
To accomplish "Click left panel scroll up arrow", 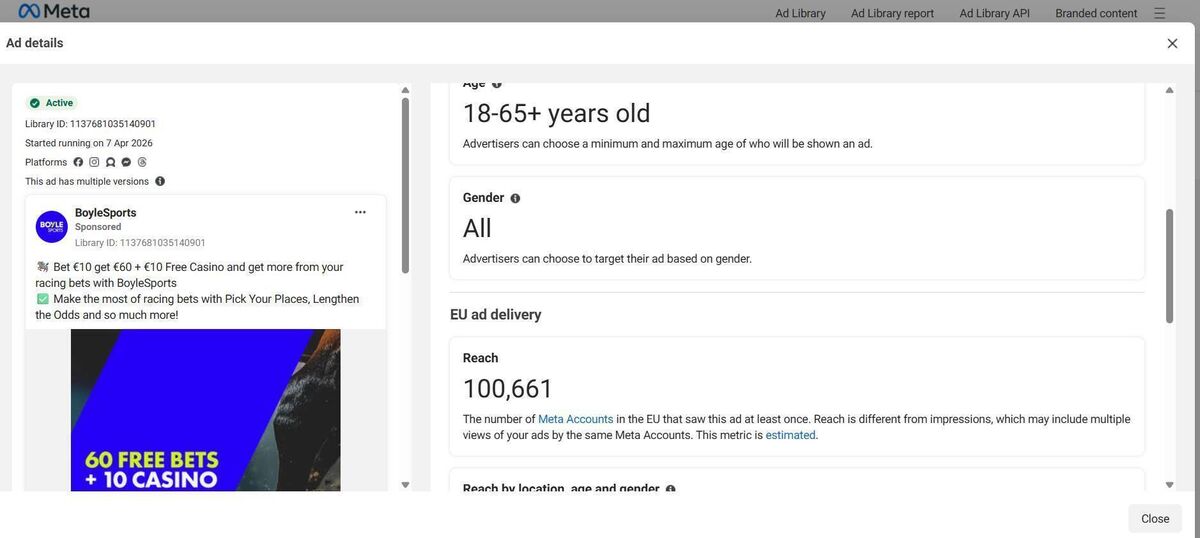I will [x=405, y=90].
